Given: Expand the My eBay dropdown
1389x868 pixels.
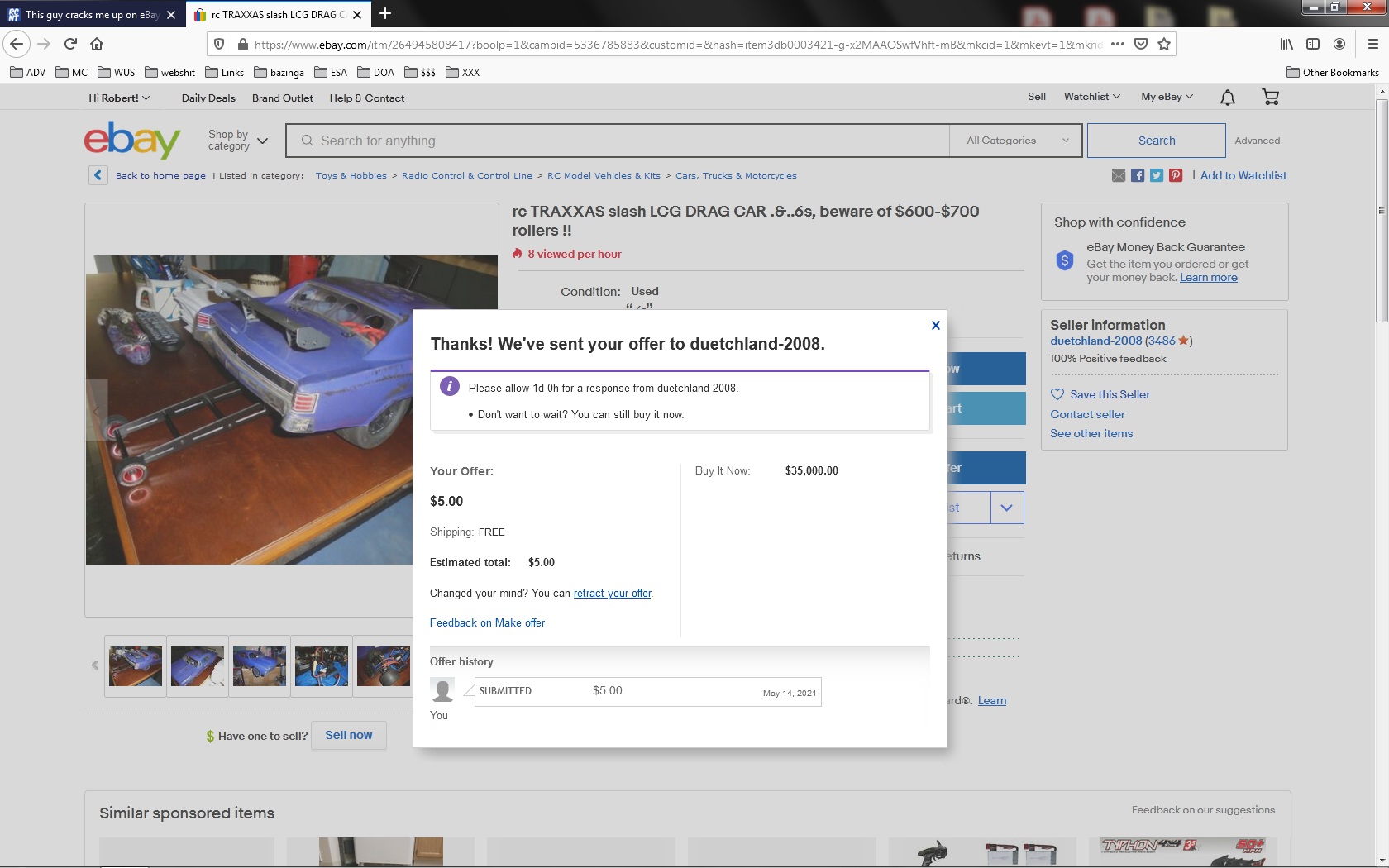Looking at the screenshot, I should [x=1167, y=97].
